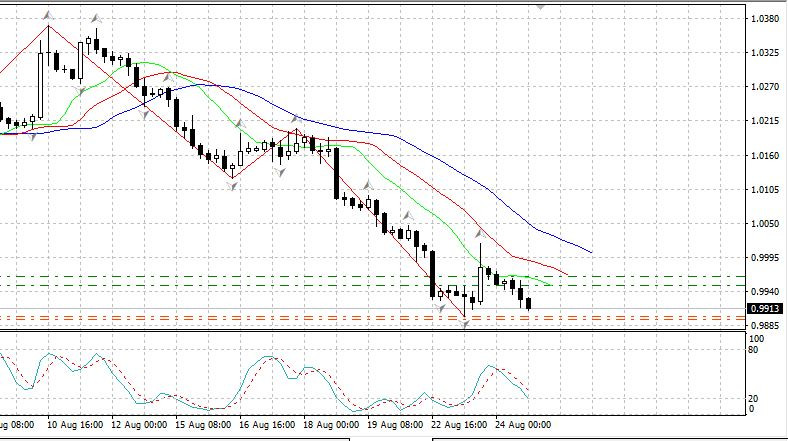Click the 1.0380 price scale label
This screenshot has height=441, width=788.
pyautogui.click(x=765, y=18)
